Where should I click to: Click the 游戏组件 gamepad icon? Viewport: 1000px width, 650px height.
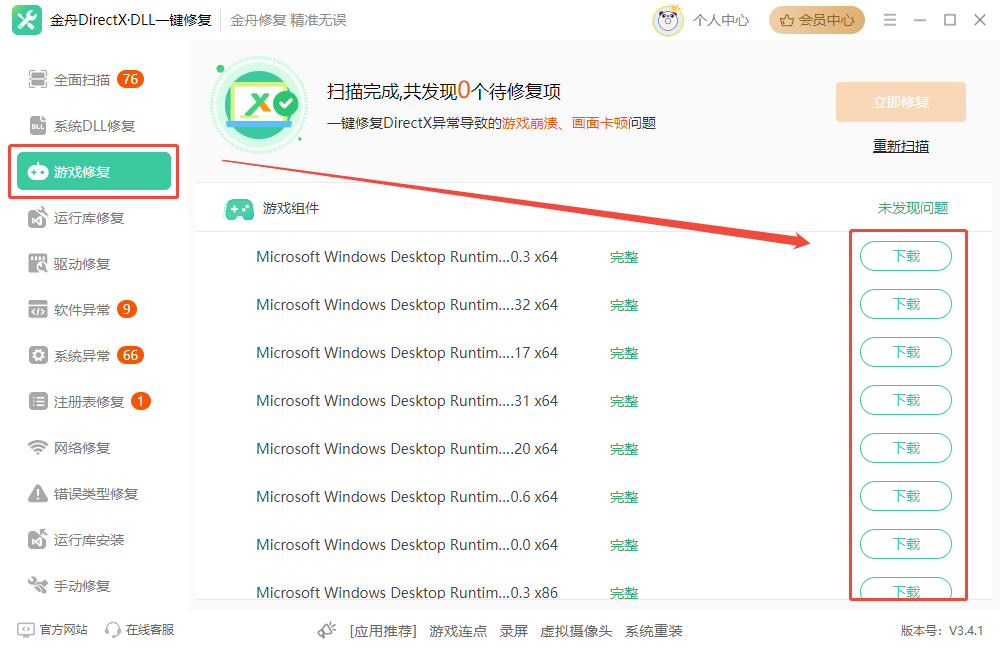[x=239, y=209]
